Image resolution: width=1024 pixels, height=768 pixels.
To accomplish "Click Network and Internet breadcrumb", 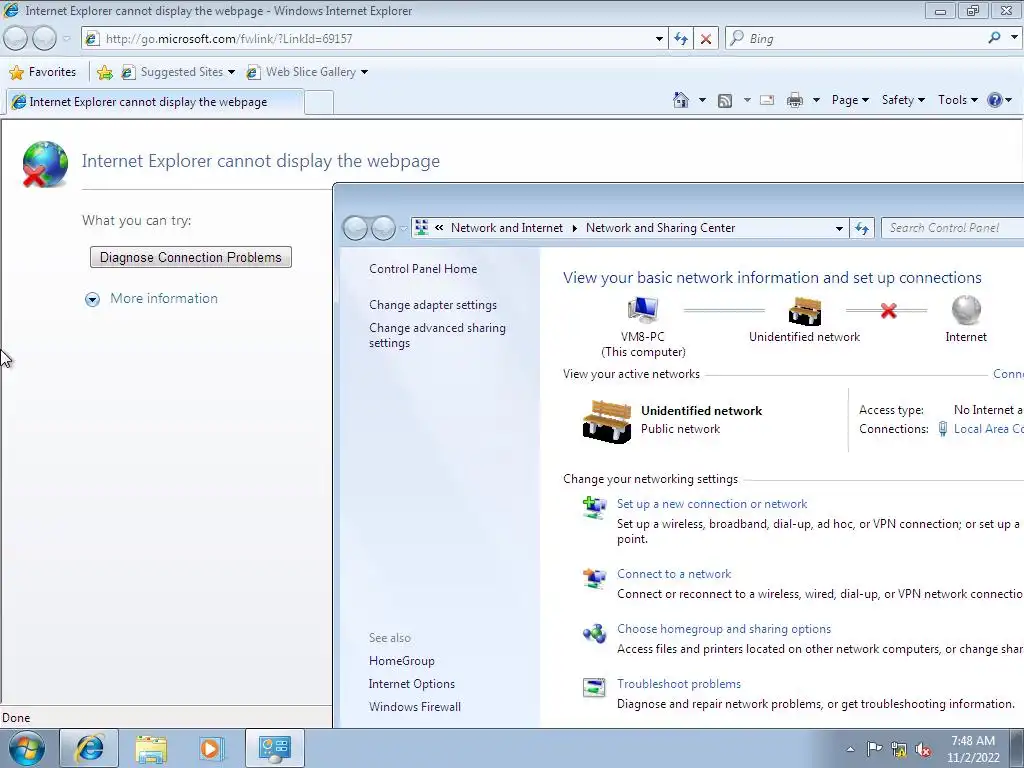I will click(x=507, y=228).
